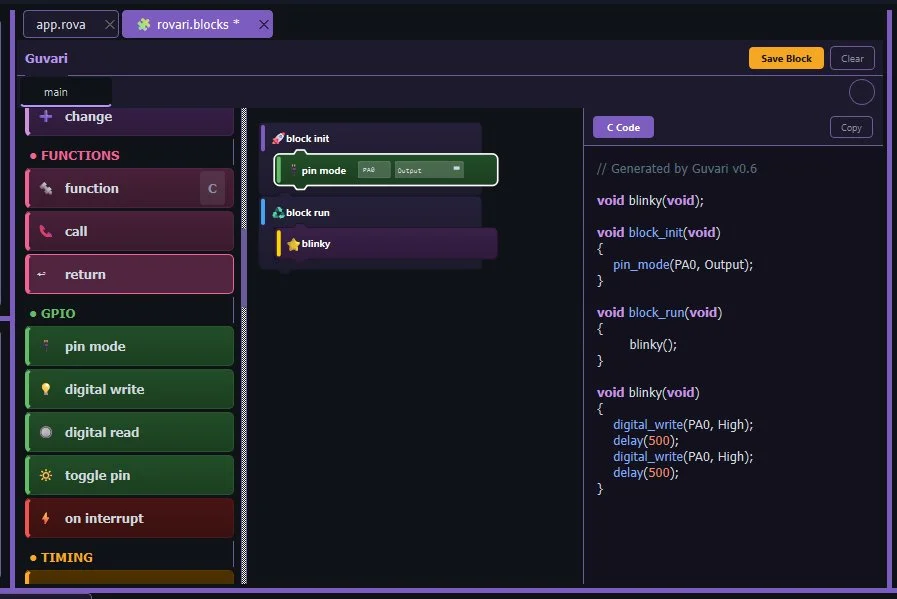Select the C Code tab
897x599 pixels.
(x=623, y=128)
